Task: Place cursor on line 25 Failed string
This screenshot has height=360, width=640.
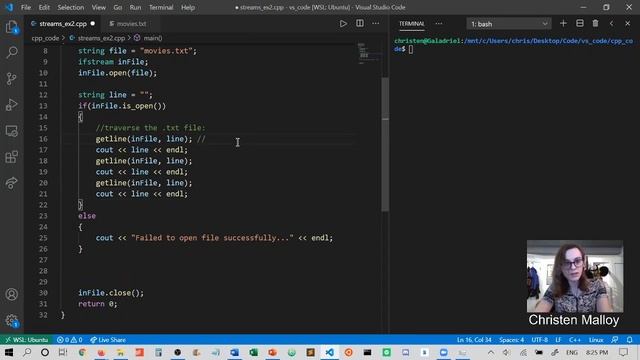Action: tap(212, 238)
